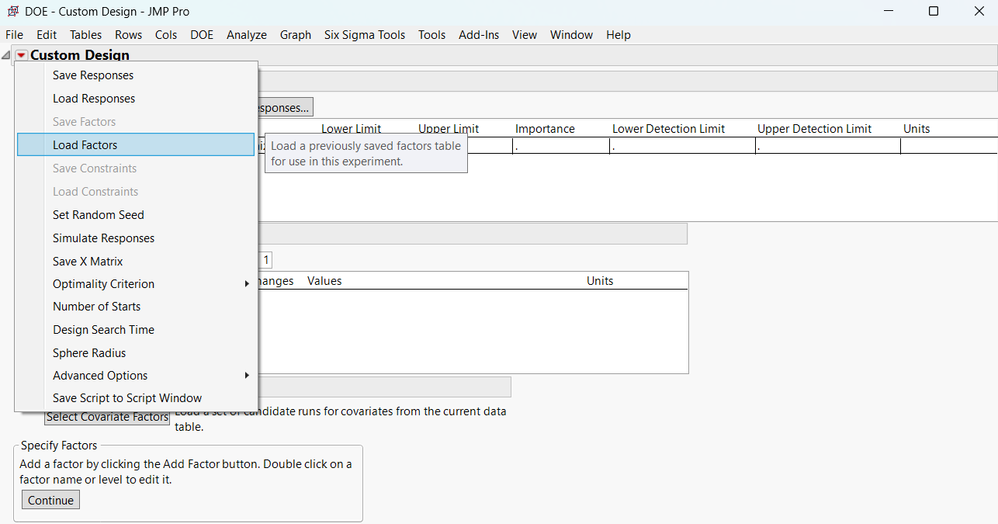998x524 pixels.
Task: Open the Rows menu
Action: pos(129,35)
